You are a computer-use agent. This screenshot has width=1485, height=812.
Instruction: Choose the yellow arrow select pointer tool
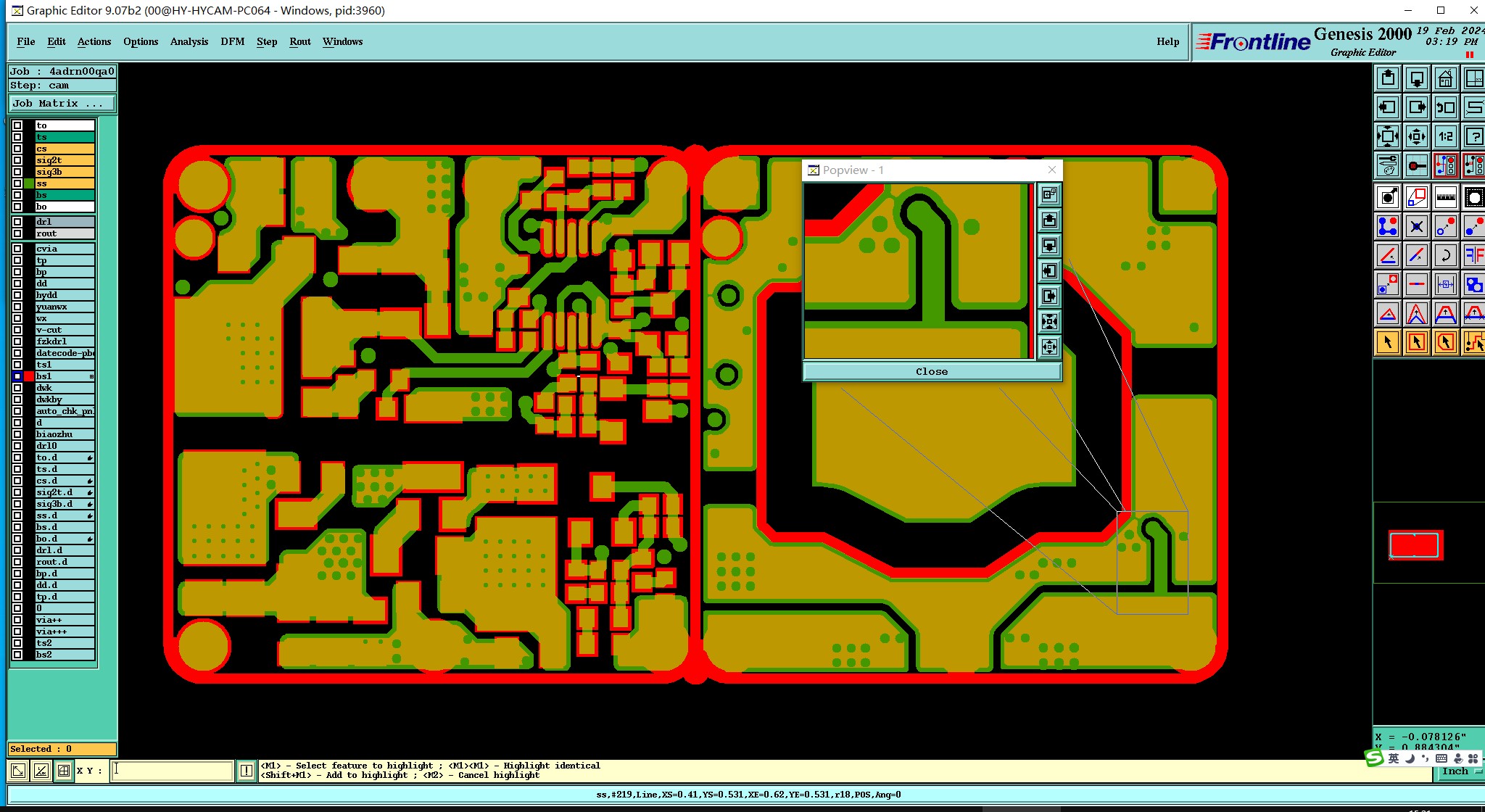(x=1387, y=342)
